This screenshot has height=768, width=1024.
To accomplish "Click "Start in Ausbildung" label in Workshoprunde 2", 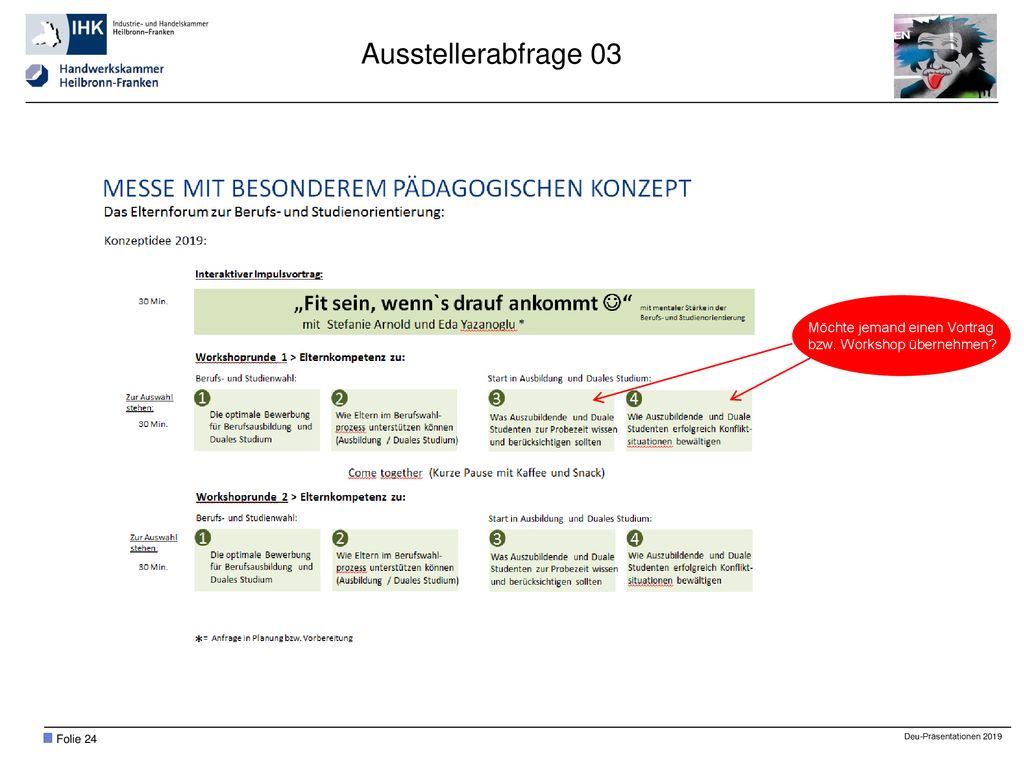I will [x=569, y=519].
